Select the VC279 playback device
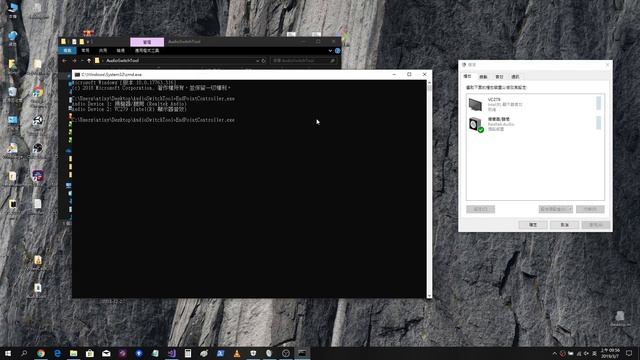This screenshot has height=360, width=640. [535, 104]
